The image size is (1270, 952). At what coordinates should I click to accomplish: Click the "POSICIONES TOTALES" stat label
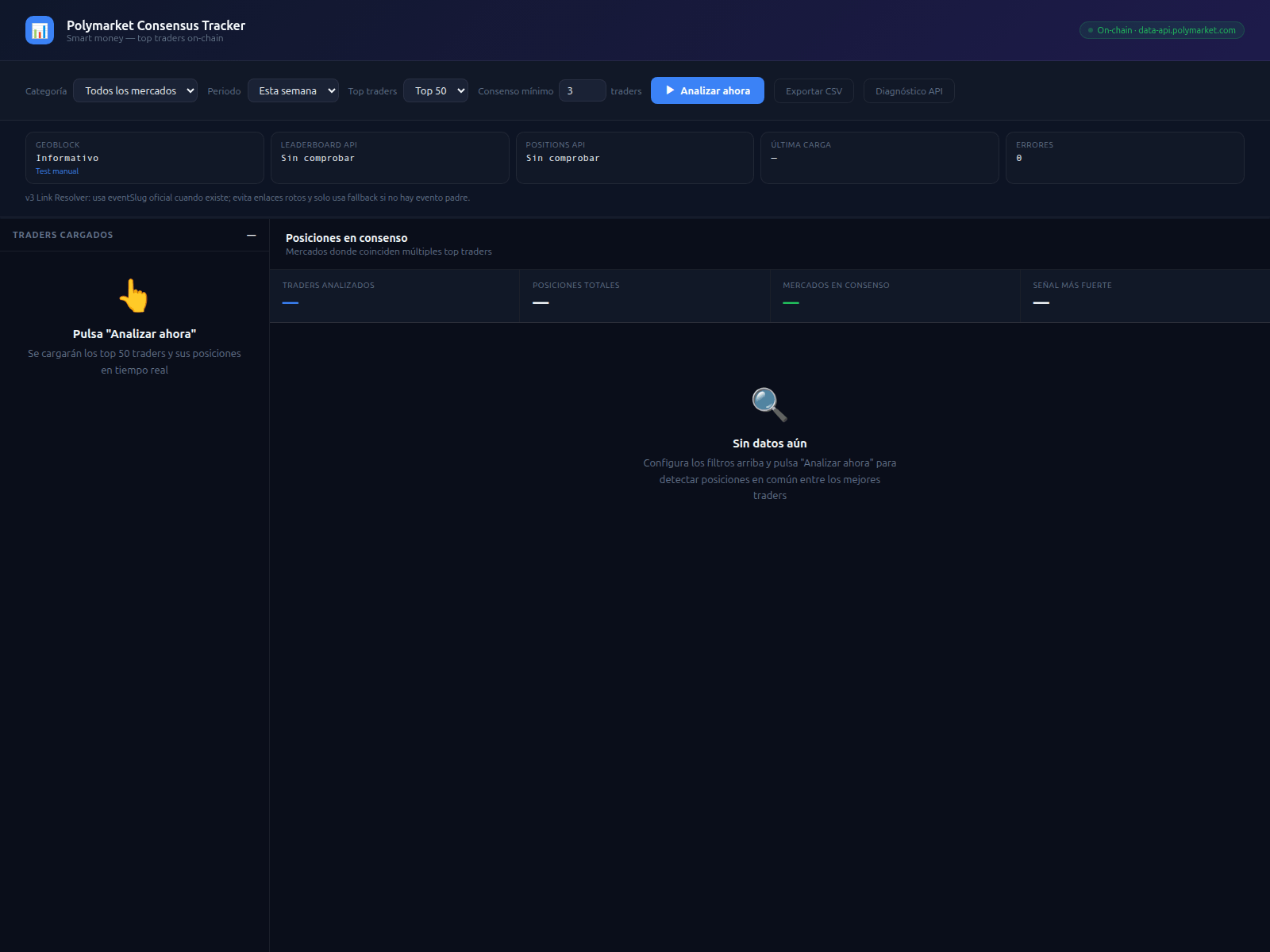pyautogui.click(x=576, y=286)
